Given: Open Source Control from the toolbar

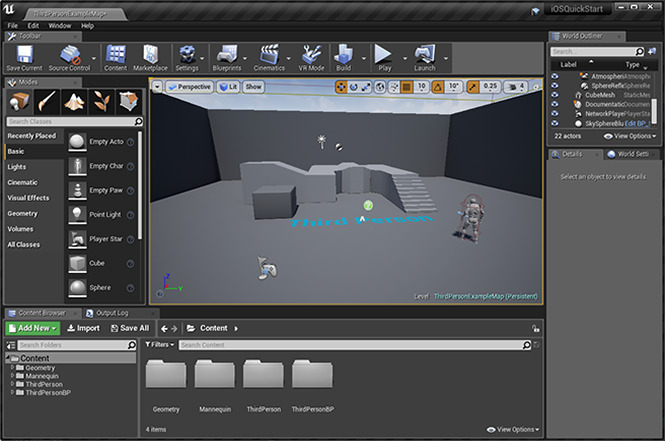Looking at the screenshot, I should coord(70,56).
